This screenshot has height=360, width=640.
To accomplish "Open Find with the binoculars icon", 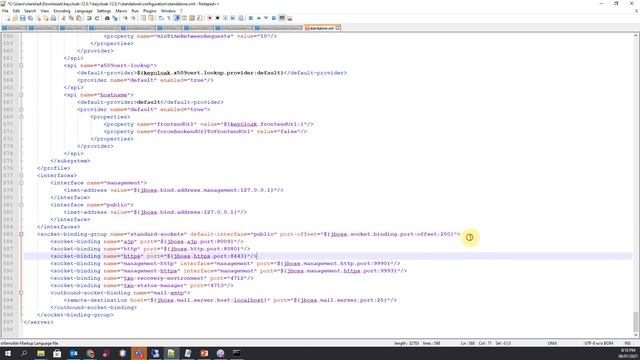I will (x=107, y=18).
